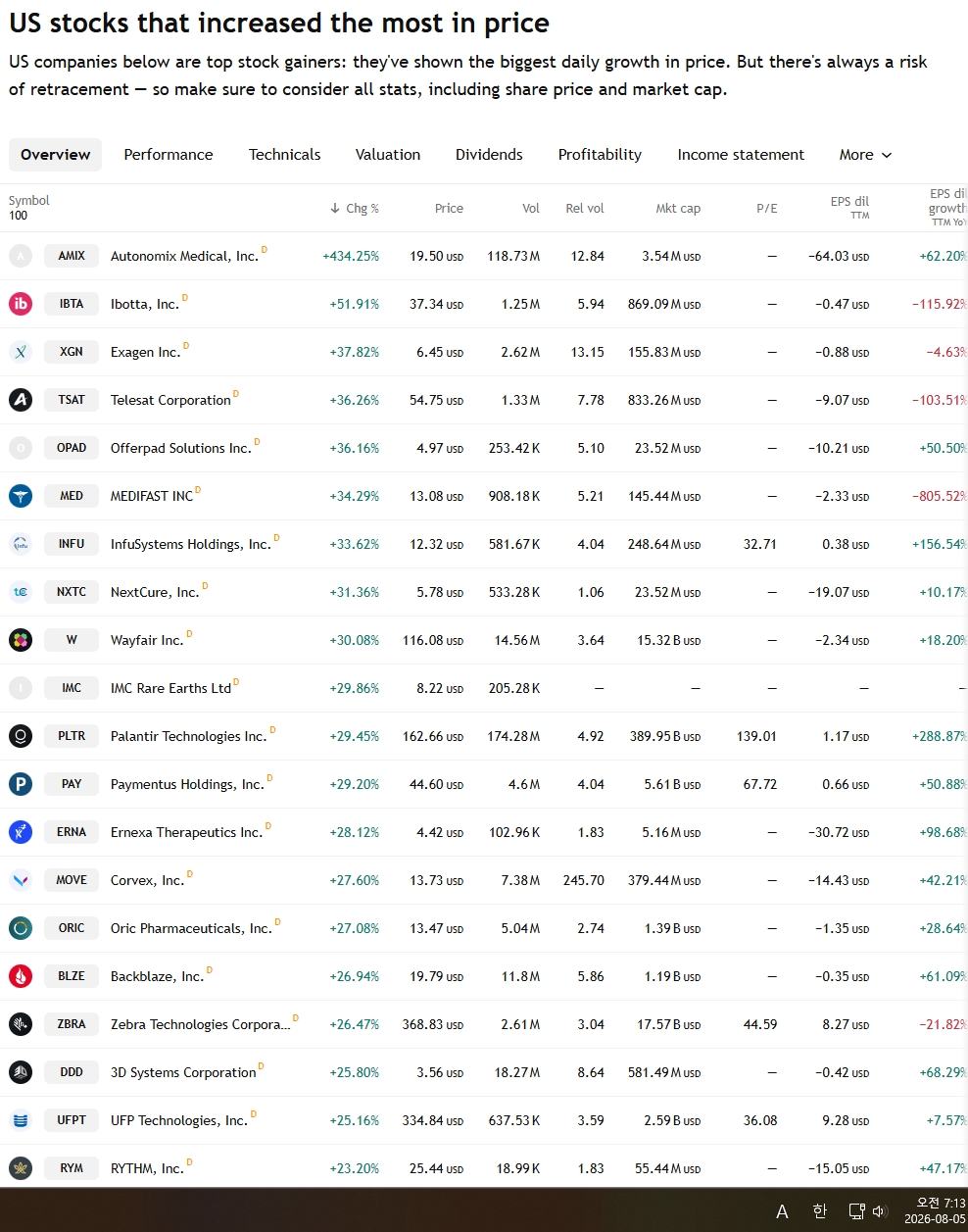Open the Zebra Technologies Corpora... link
968x1232 pixels.
[x=201, y=1024]
